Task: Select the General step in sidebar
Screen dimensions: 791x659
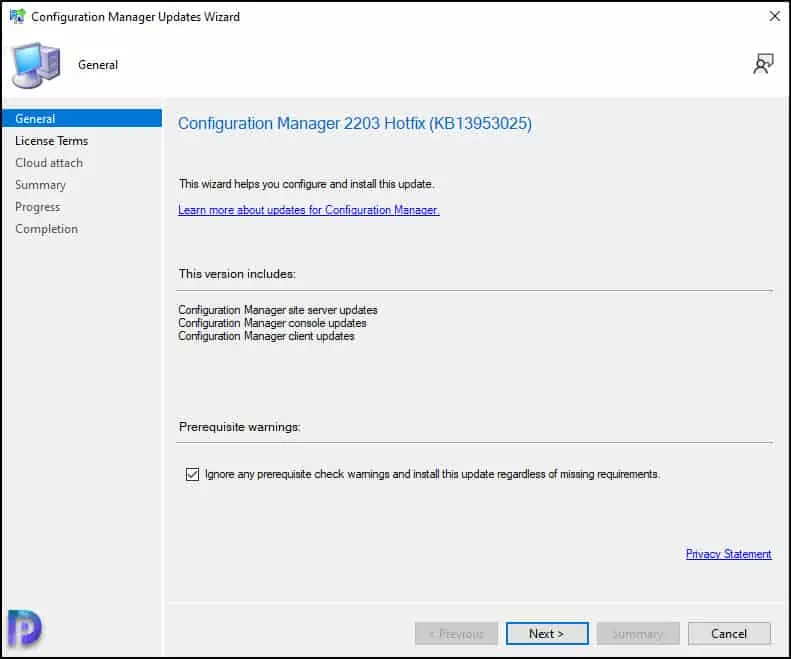Action: [x=82, y=119]
